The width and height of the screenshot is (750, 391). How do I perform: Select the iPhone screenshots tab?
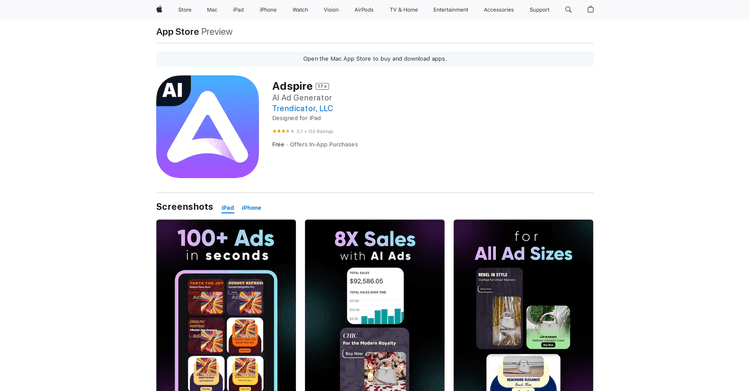(251, 208)
